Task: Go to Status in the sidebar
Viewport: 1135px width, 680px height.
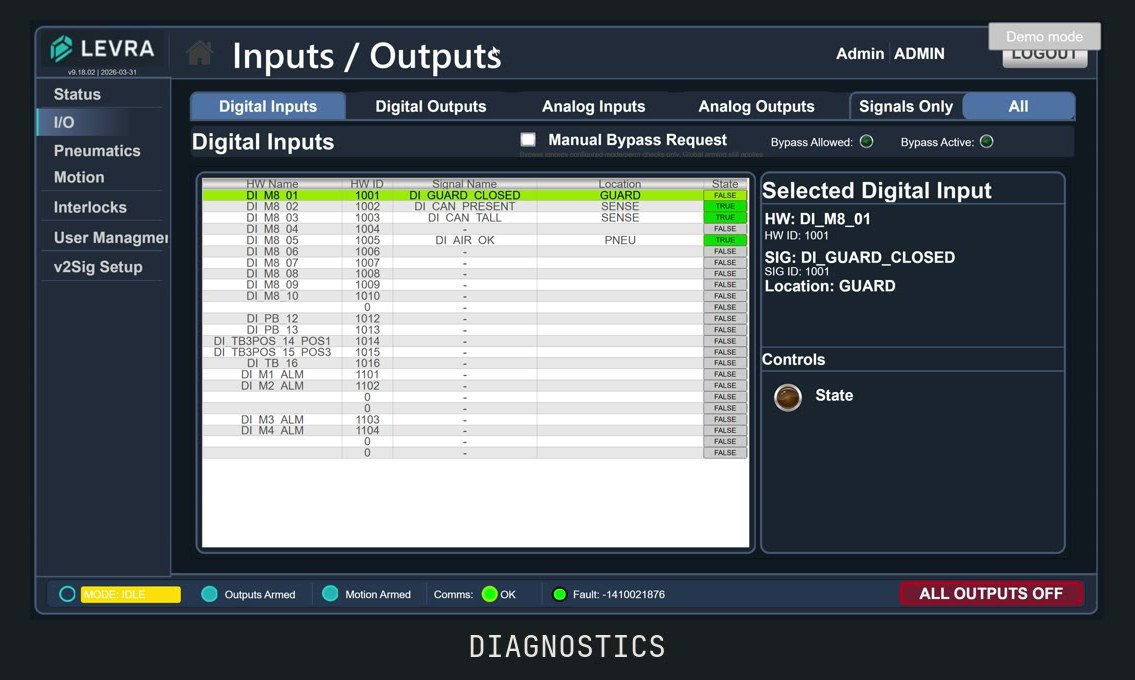Action: pyautogui.click(x=77, y=94)
